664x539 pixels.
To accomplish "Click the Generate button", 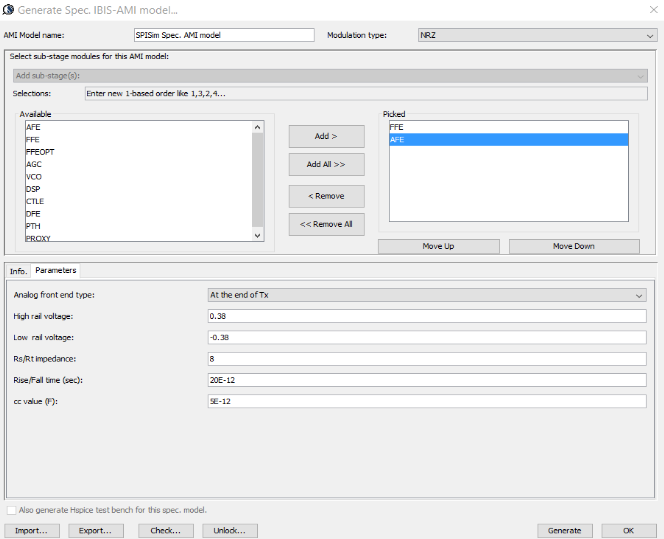I will pyautogui.click(x=564, y=530).
